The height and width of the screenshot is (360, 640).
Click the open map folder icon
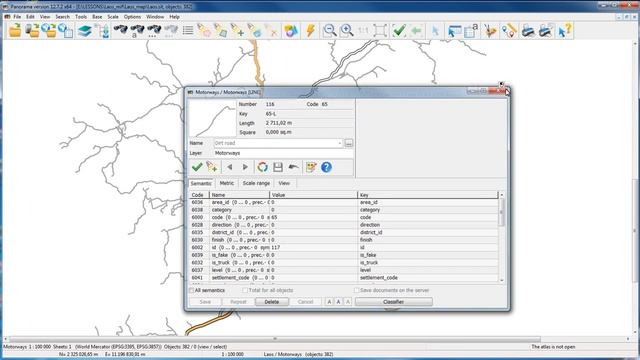click(x=15, y=31)
